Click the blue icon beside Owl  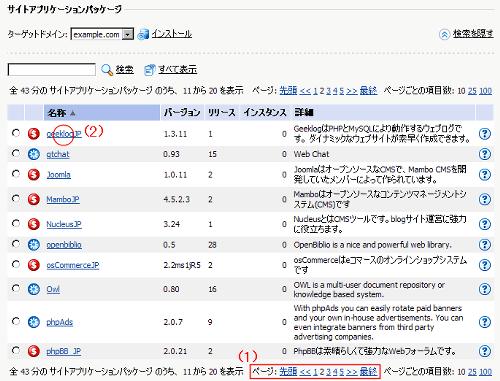pos(34,289)
